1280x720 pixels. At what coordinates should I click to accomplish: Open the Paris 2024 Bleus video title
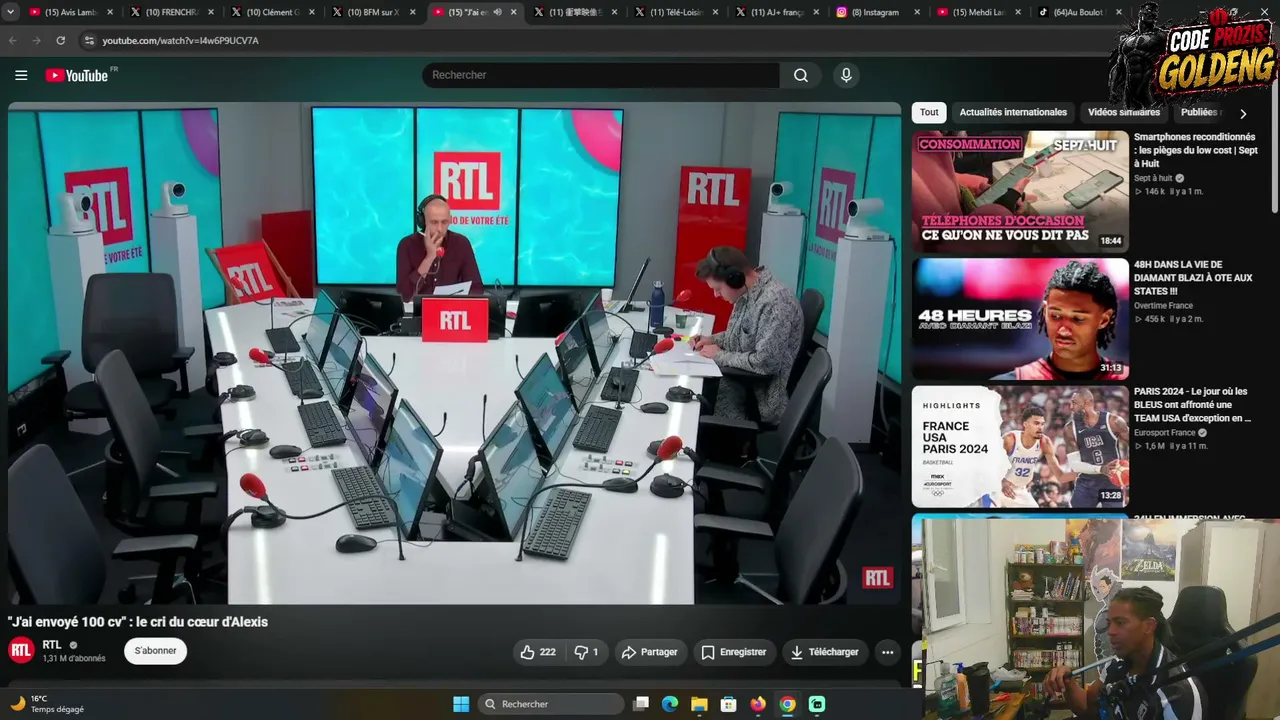pyautogui.click(x=1192, y=405)
